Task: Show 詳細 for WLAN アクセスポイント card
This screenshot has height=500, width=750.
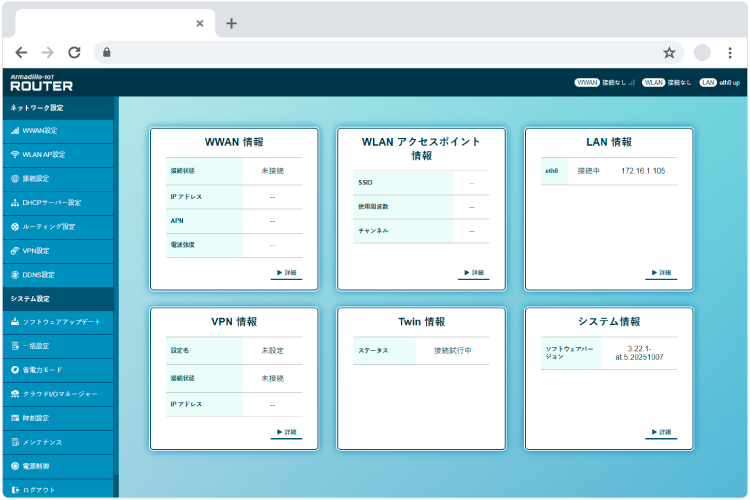Action: tap(473, 273)
